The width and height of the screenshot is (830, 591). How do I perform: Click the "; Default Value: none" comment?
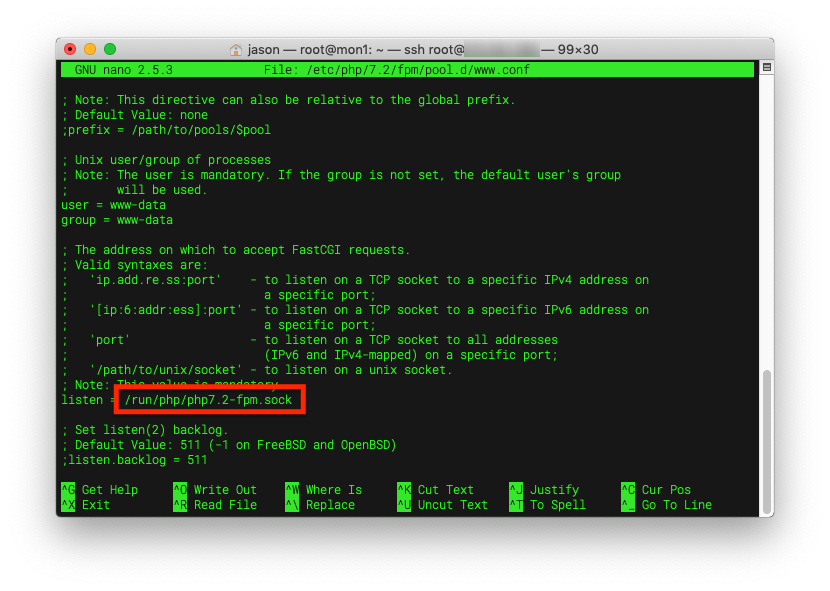click(135, 115)
